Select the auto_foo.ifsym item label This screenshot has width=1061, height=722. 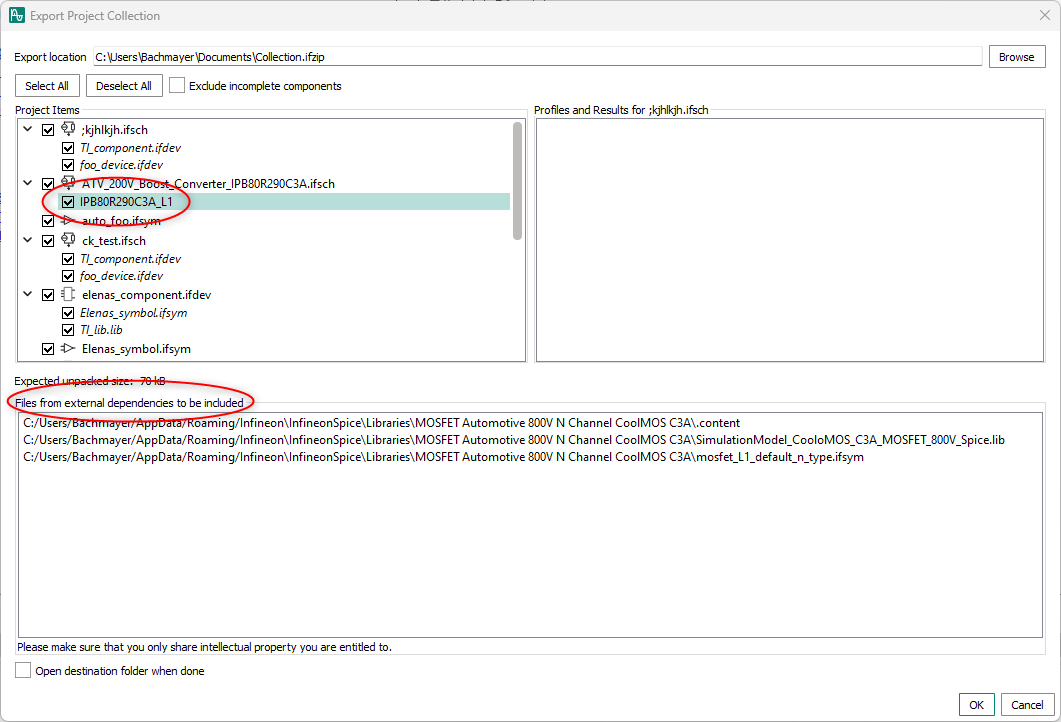pos(121,221)
